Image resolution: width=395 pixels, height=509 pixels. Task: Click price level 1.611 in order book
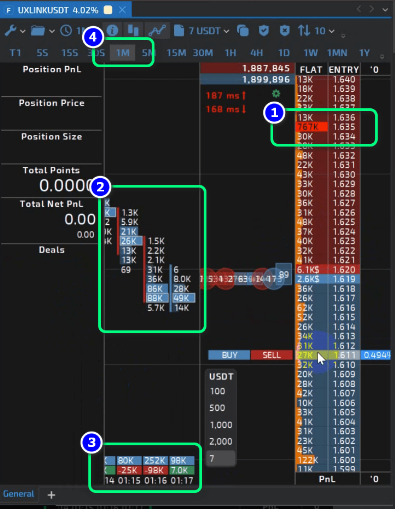[x=344, y=355]
